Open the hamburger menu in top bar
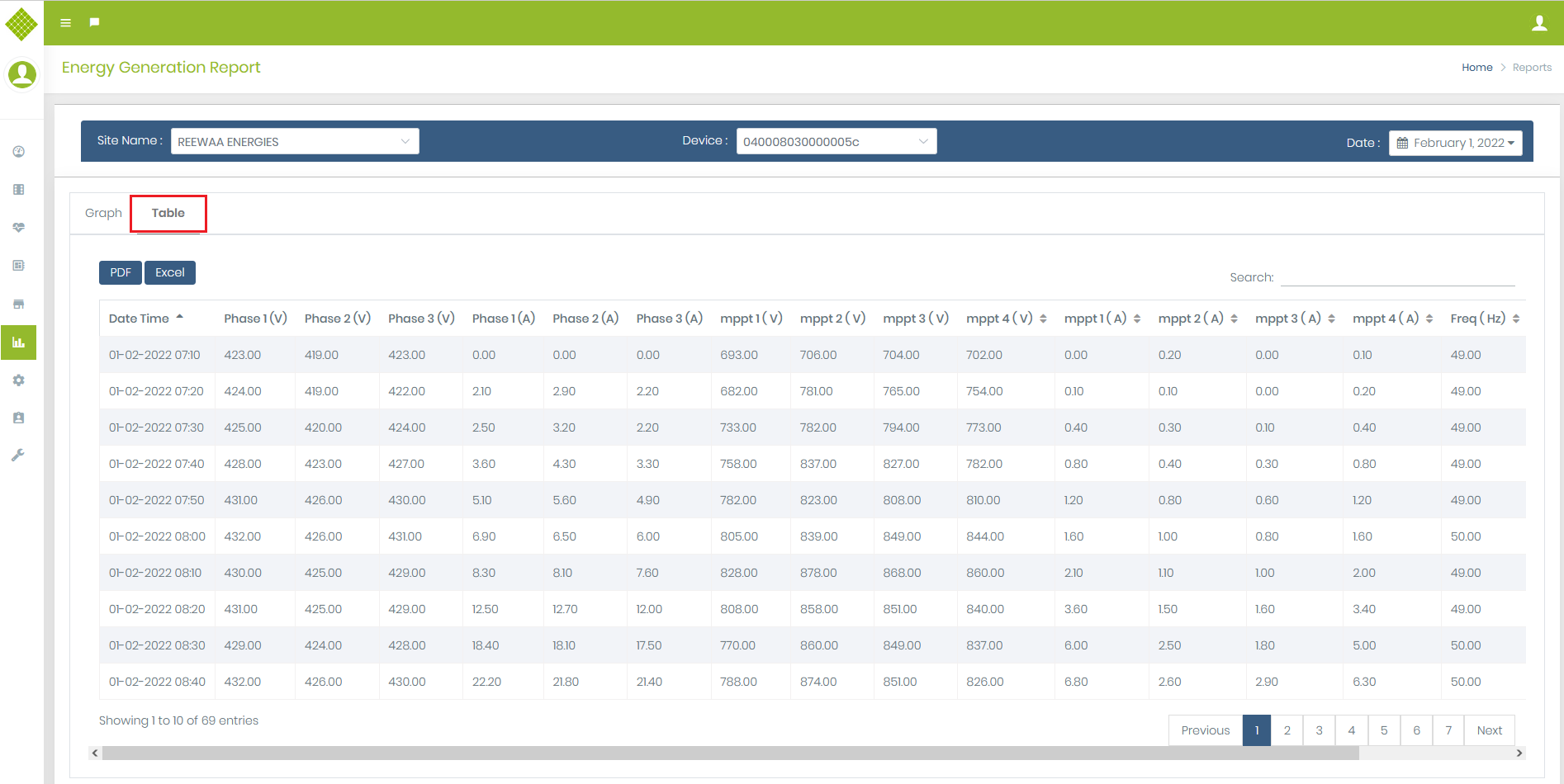 click(x=66, y=23)
